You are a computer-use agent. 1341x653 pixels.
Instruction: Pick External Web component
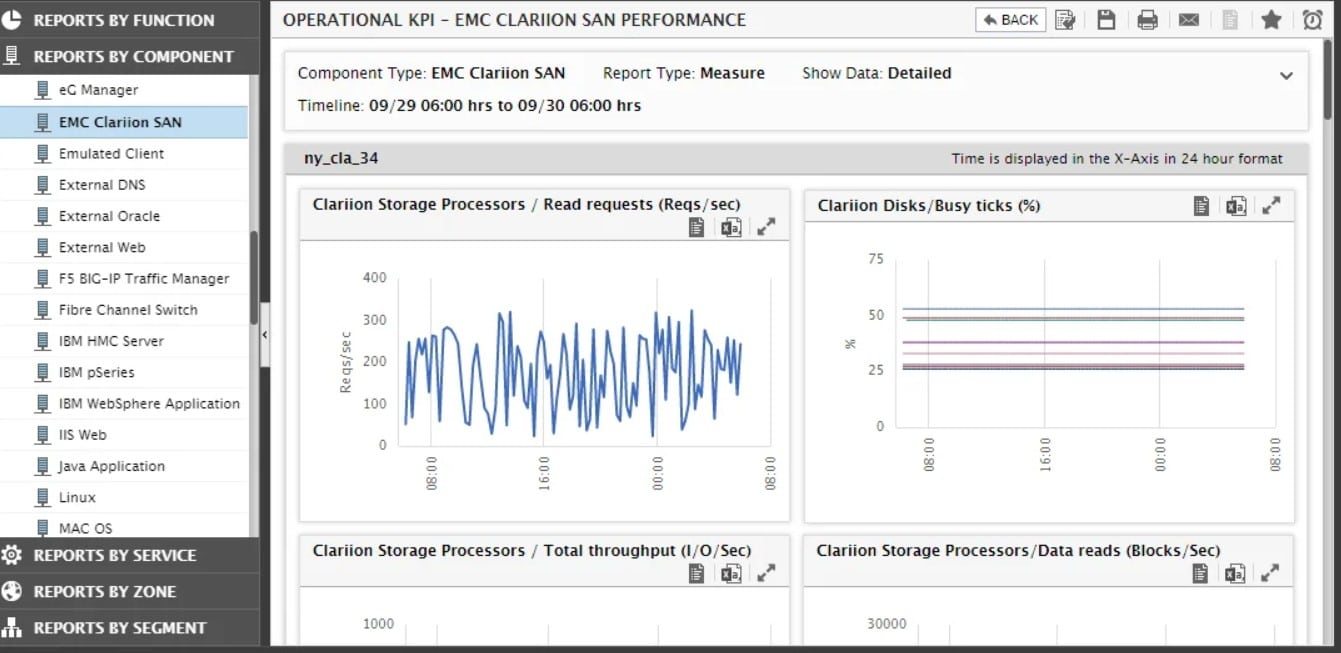(124, 247)
